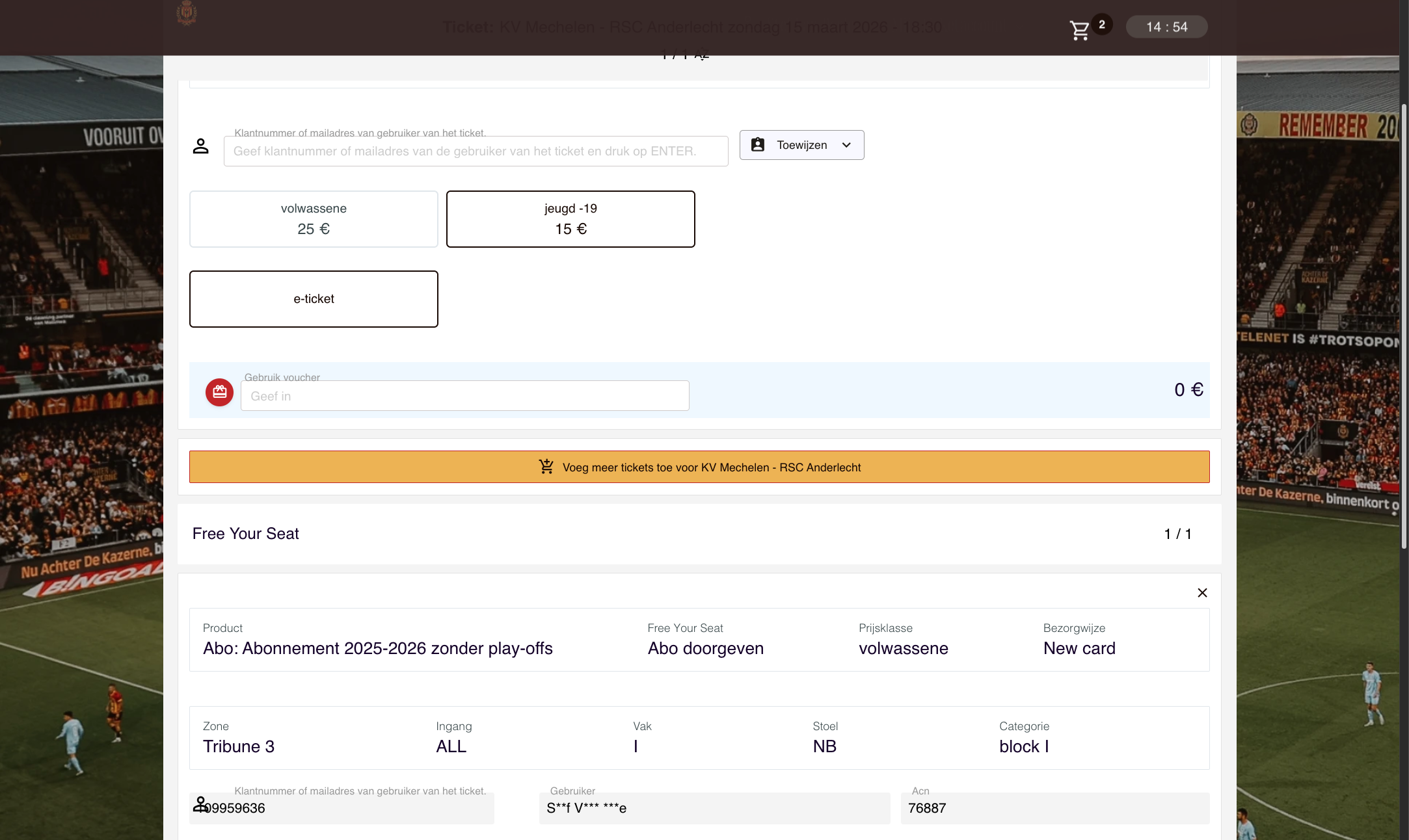Open the shopping cart icon
The height and width of the screenshot is (840, 1409).
(1080, 30)
